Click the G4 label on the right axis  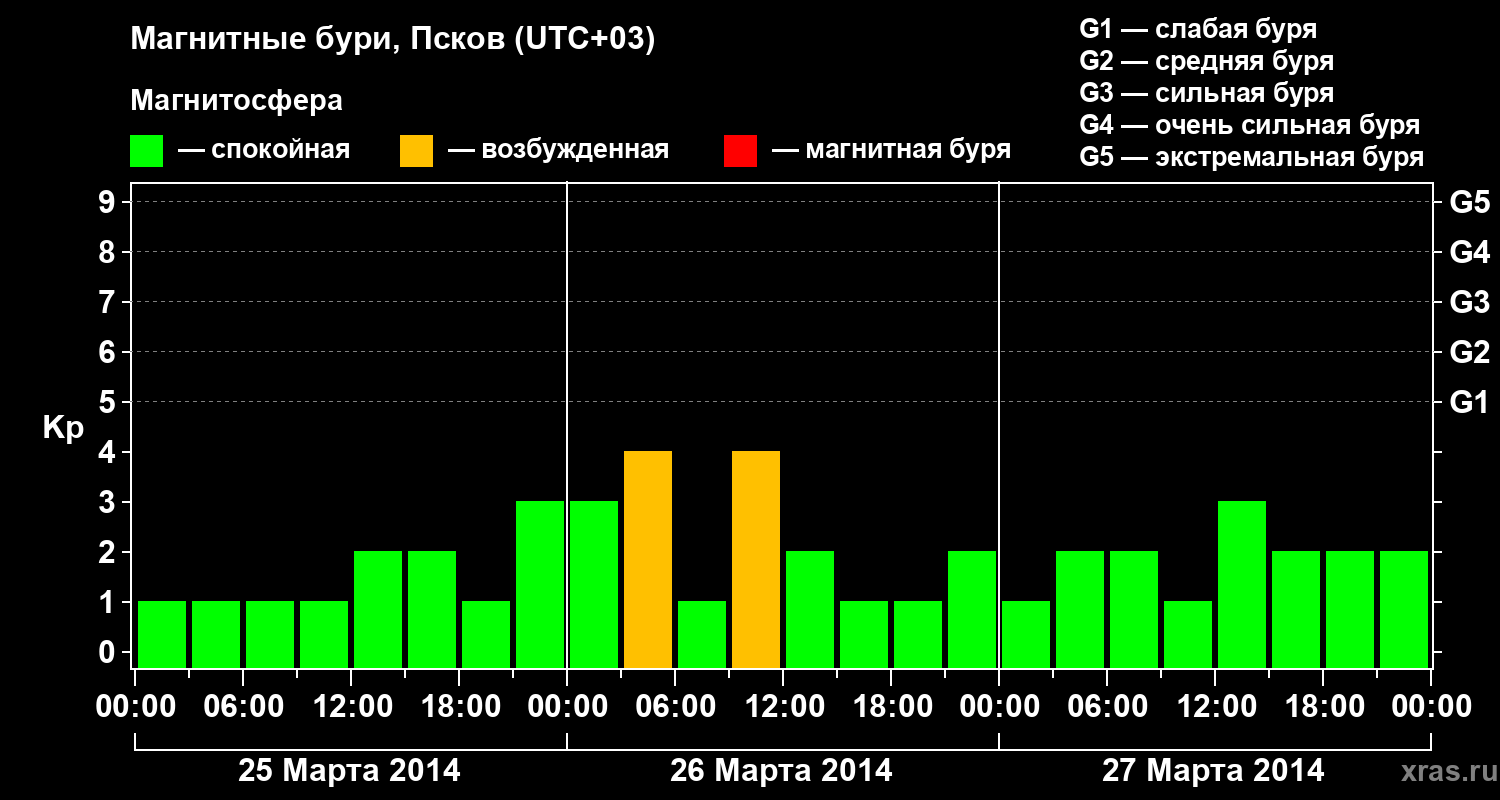pyautogui.click(x=1469, y=252)
